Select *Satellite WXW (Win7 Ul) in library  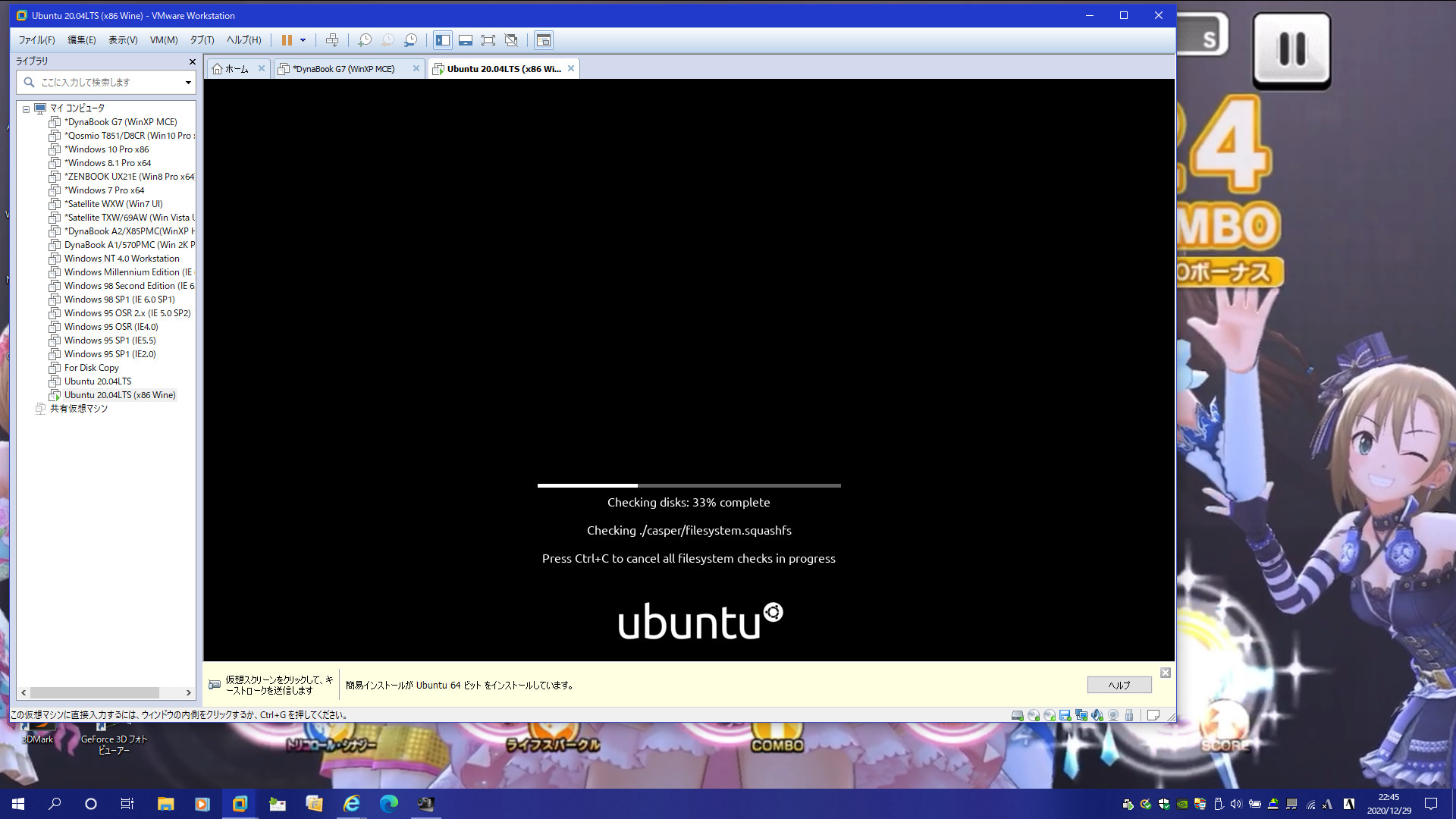(105, 204)
